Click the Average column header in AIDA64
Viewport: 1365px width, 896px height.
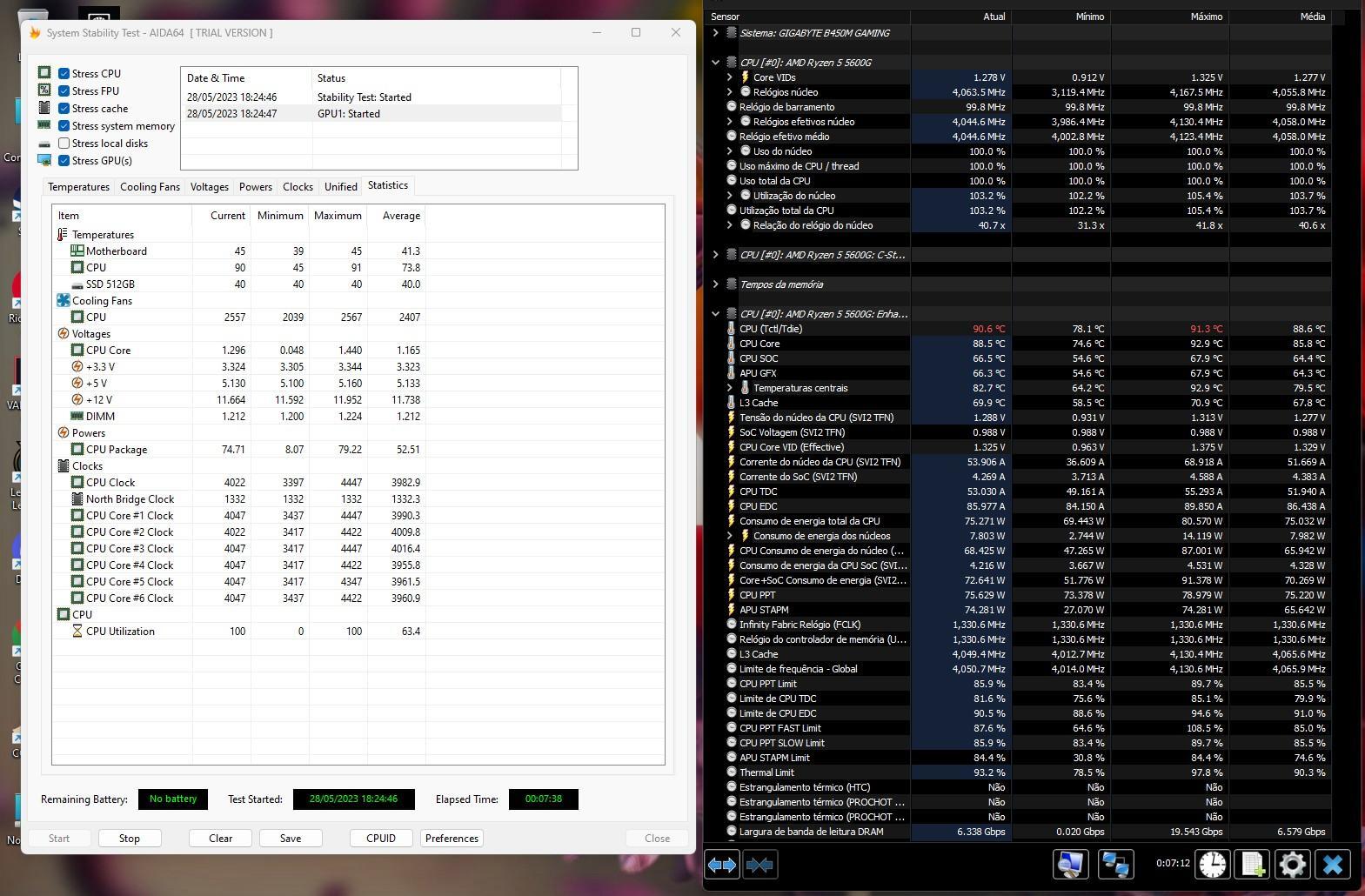pyautogui.click(x=396, y=216)
